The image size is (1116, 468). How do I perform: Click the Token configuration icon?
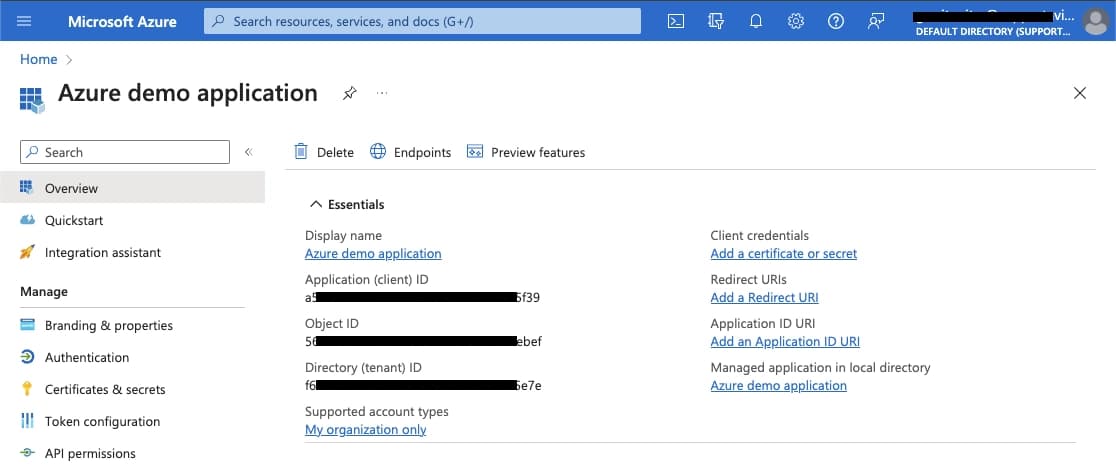coord(27,421)
